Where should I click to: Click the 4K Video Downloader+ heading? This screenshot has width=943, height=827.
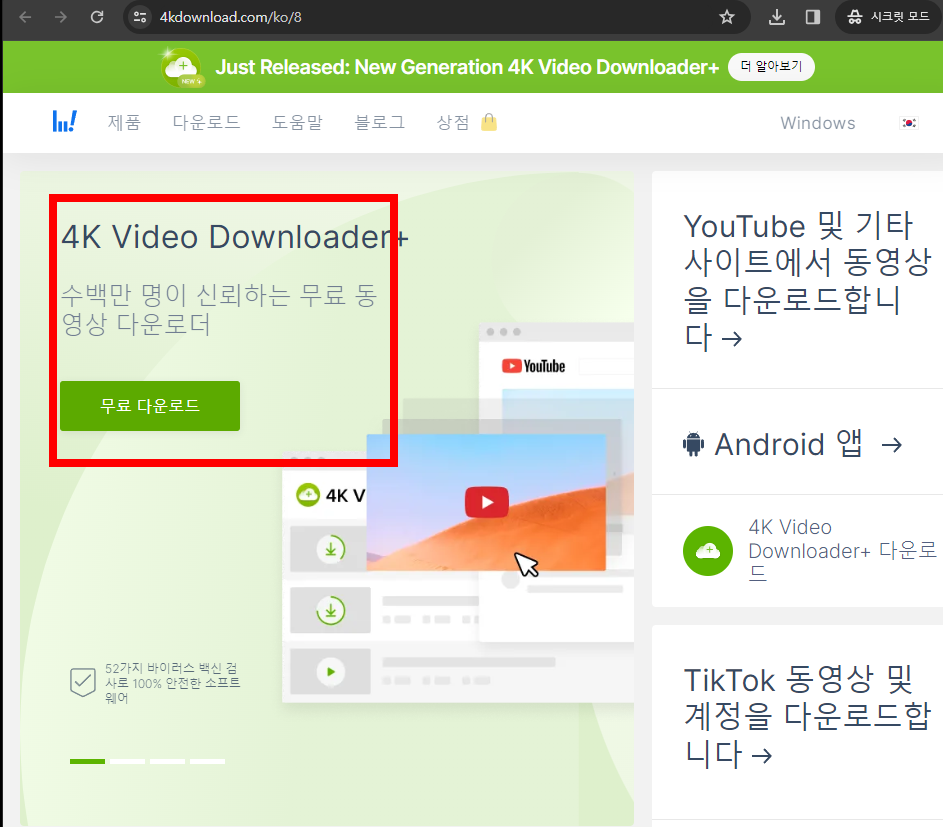[x=235, y=237]
